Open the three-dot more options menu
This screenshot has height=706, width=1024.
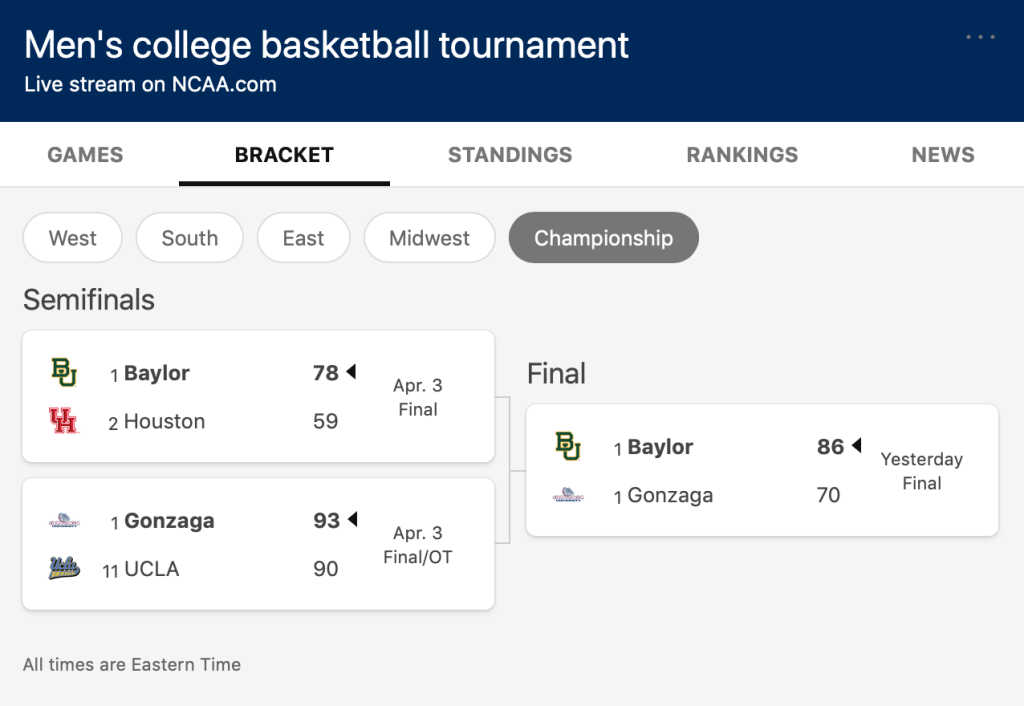click(980, 38)
